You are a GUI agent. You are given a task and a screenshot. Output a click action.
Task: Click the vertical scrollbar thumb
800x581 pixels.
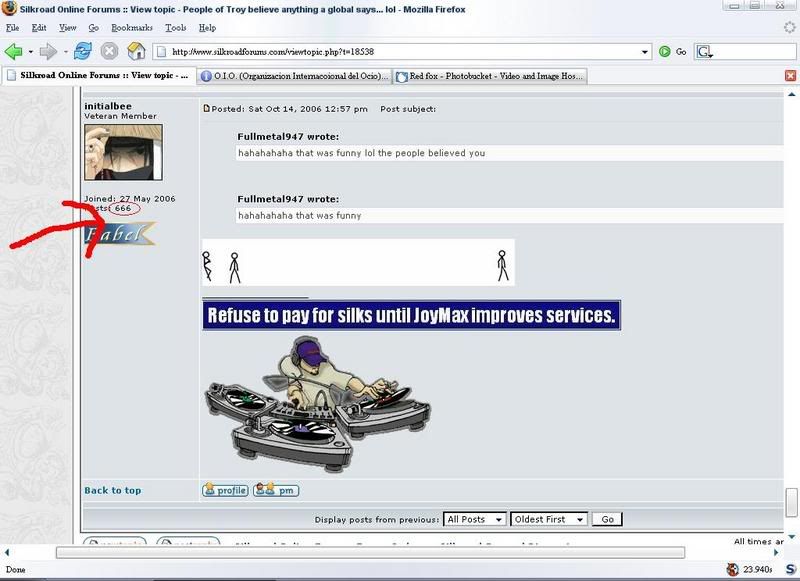[x=791, y=502]
